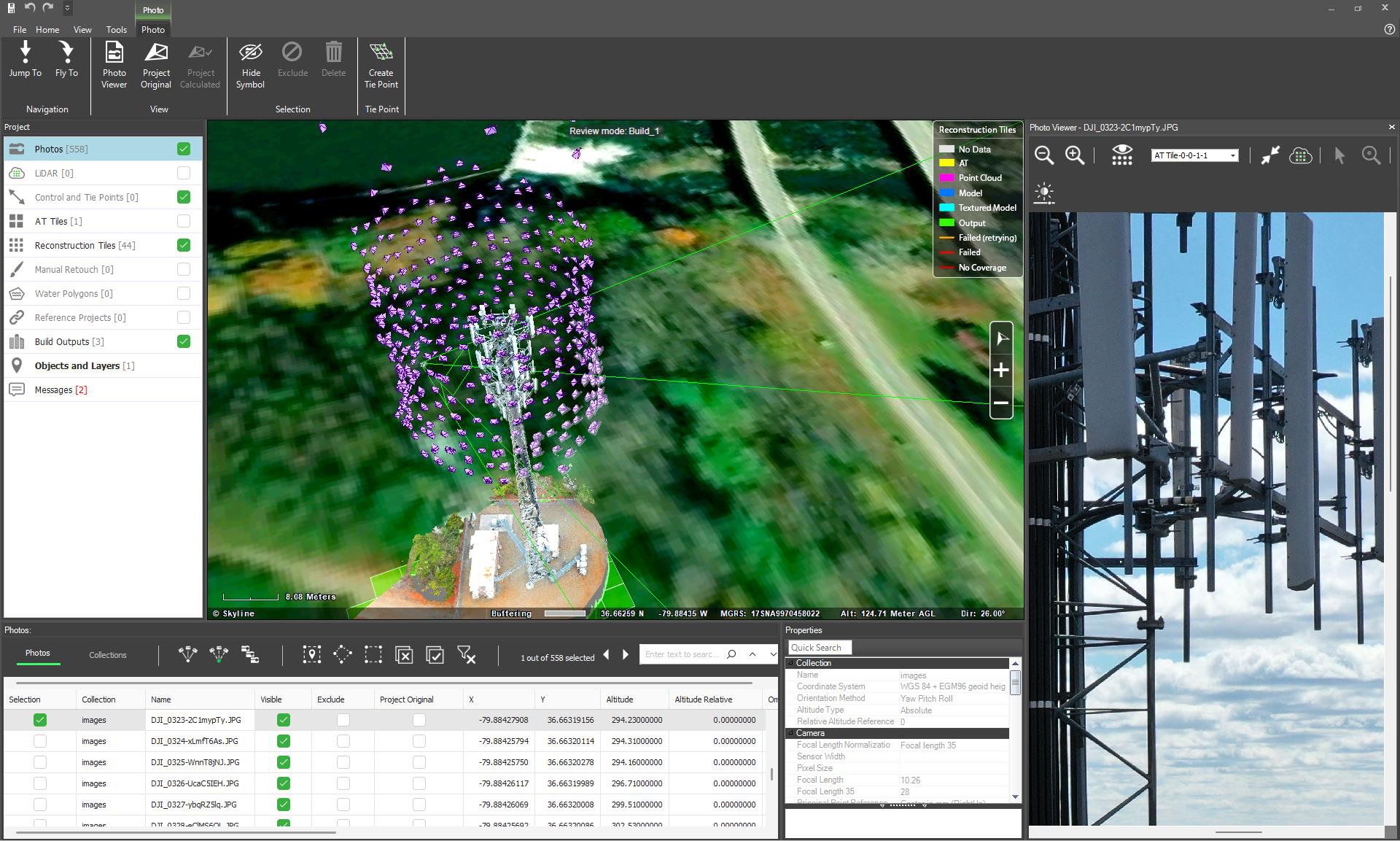The height and width of the screenshot is (841, 1400).
Task: Open Messages in the project panel
Action: click(53, 390)
